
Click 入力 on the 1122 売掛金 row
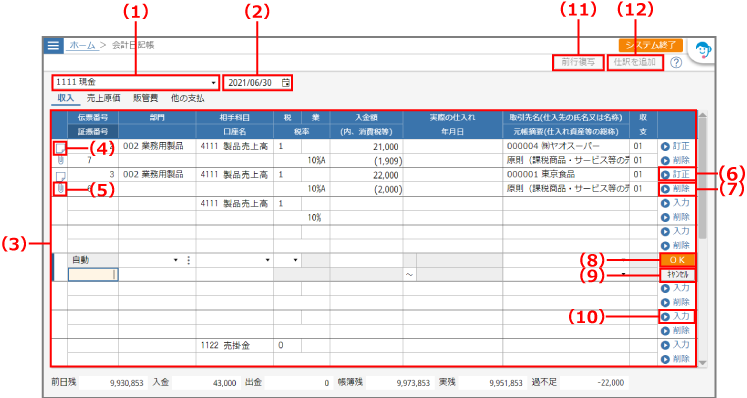[x=676, y=345]
